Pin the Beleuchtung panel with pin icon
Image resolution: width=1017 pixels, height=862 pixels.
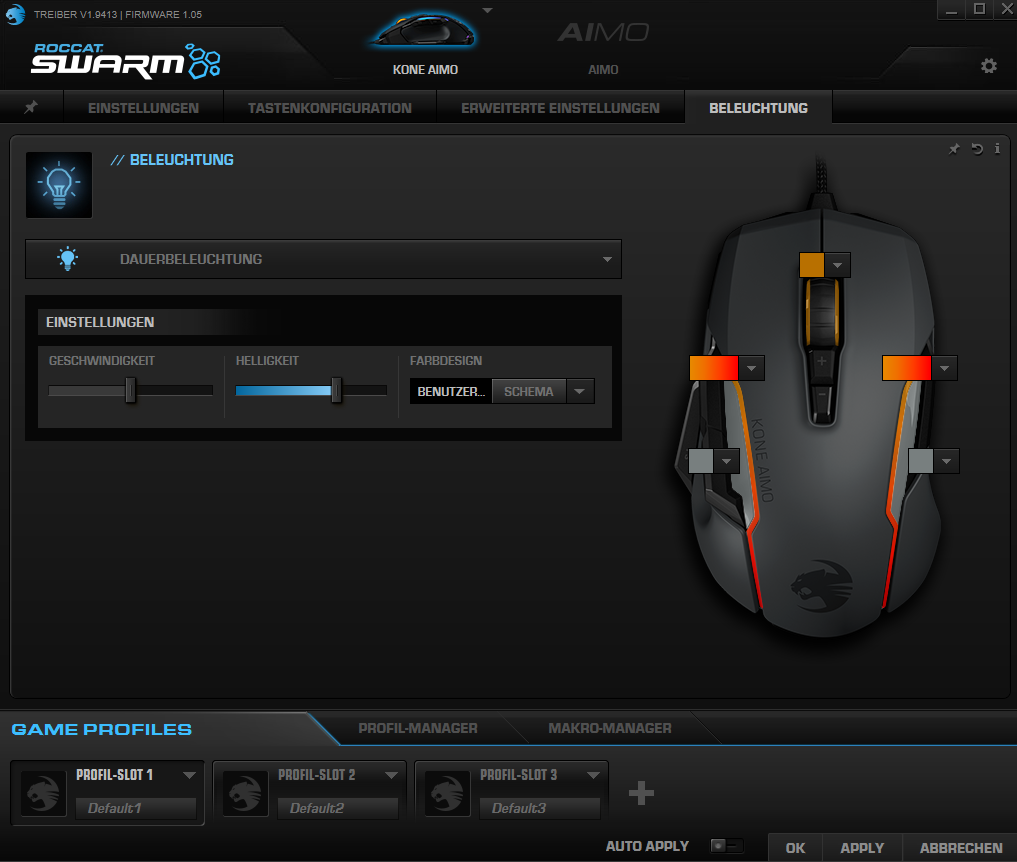coord(954,149)
